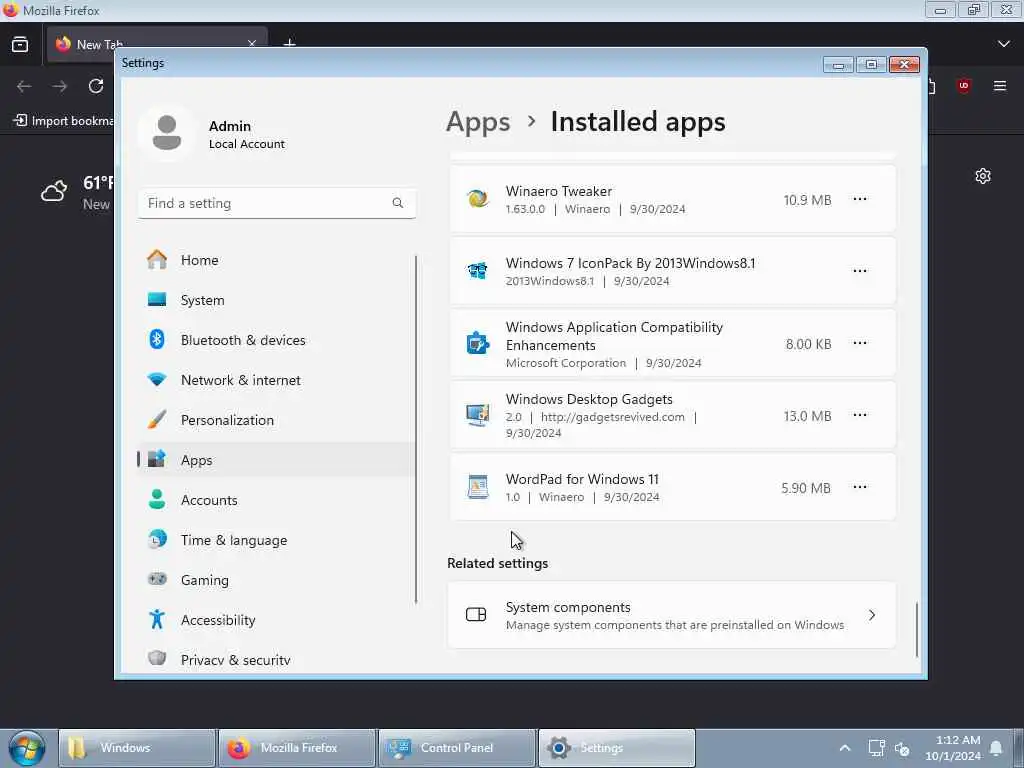Open Network & internet settings
1024x768 pixels.
point(276,380)
